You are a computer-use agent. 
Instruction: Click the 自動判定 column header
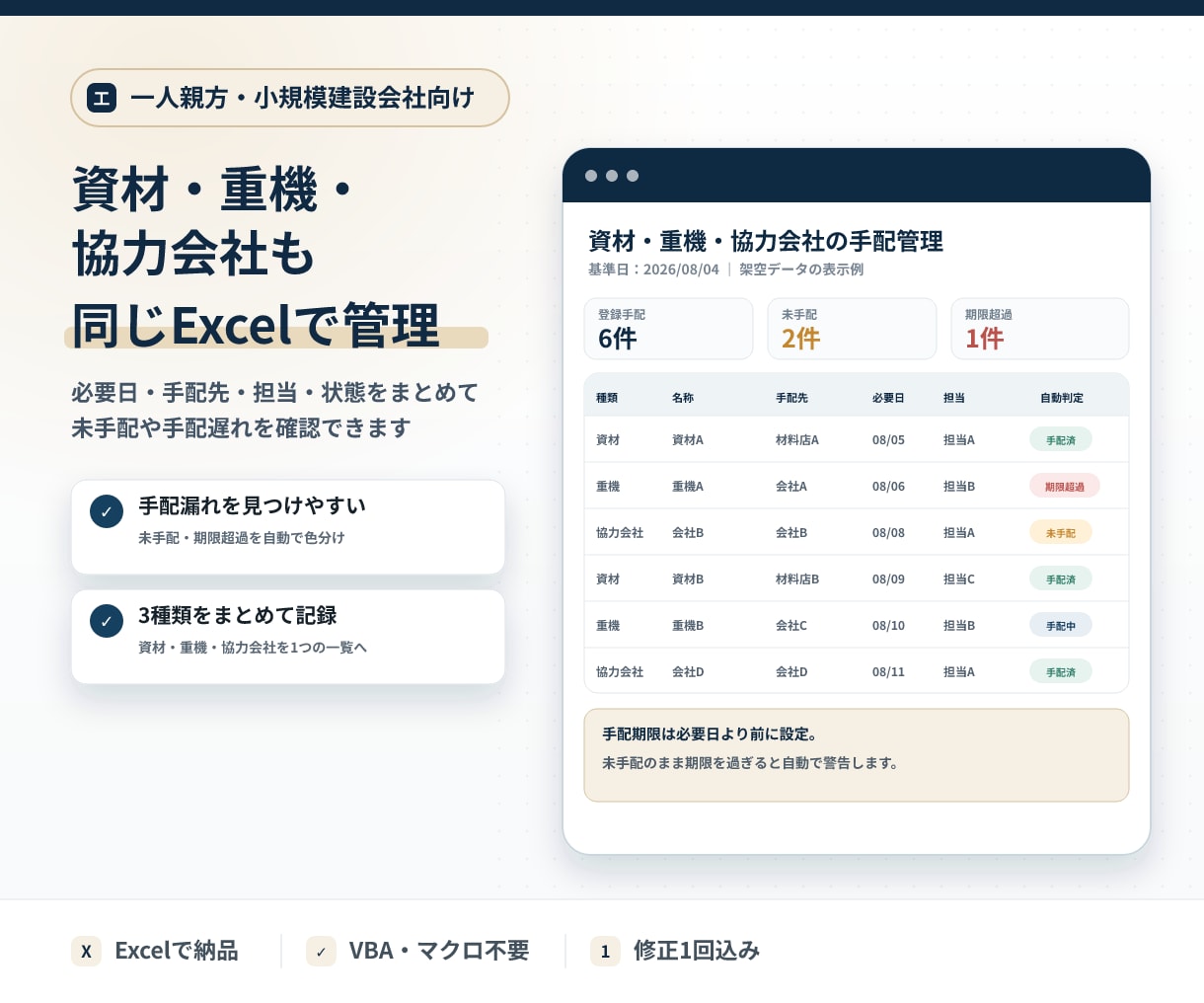coord(1062,398)
